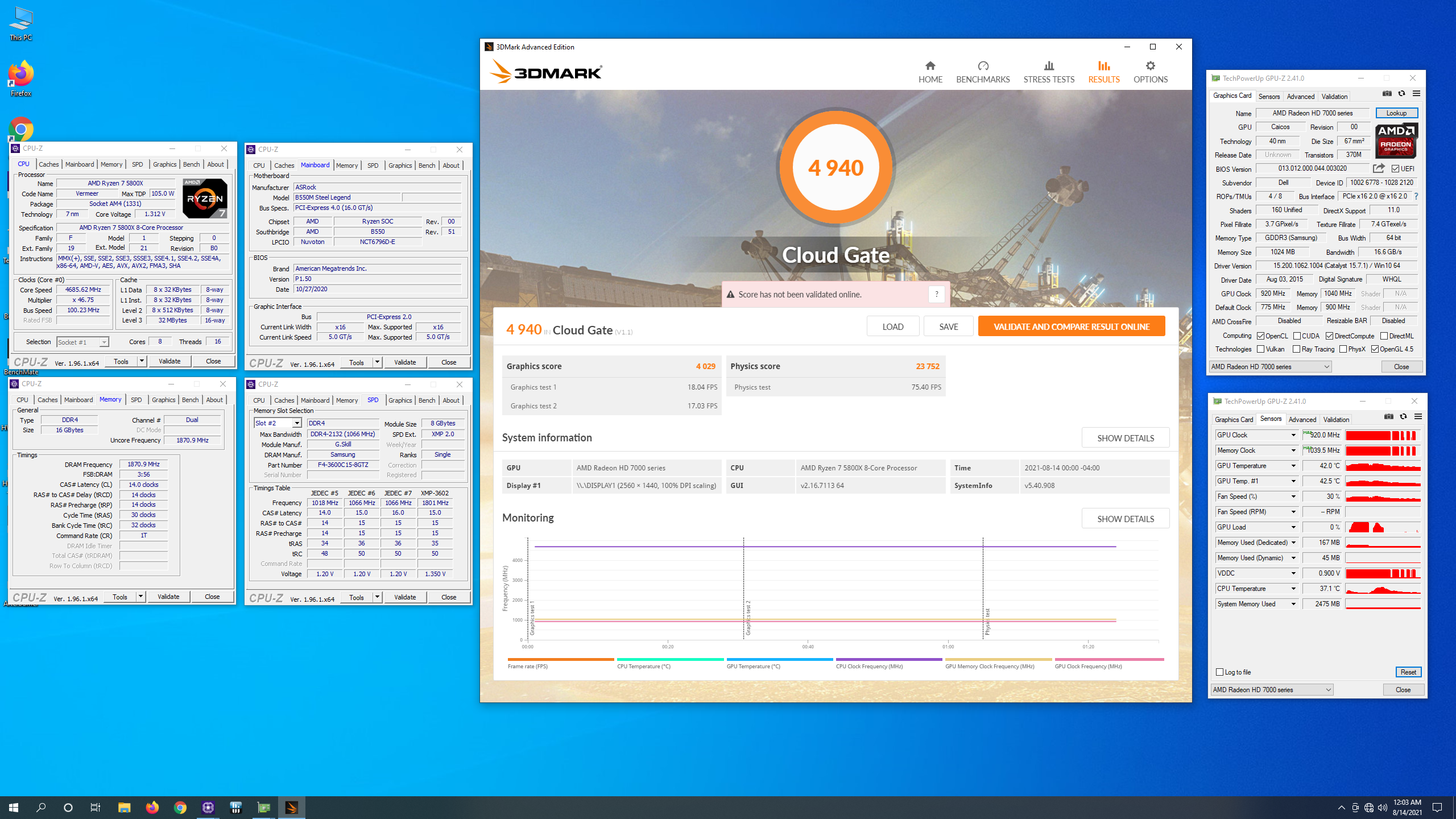Click the LOAD button in 3DMark

click(892, 326)
